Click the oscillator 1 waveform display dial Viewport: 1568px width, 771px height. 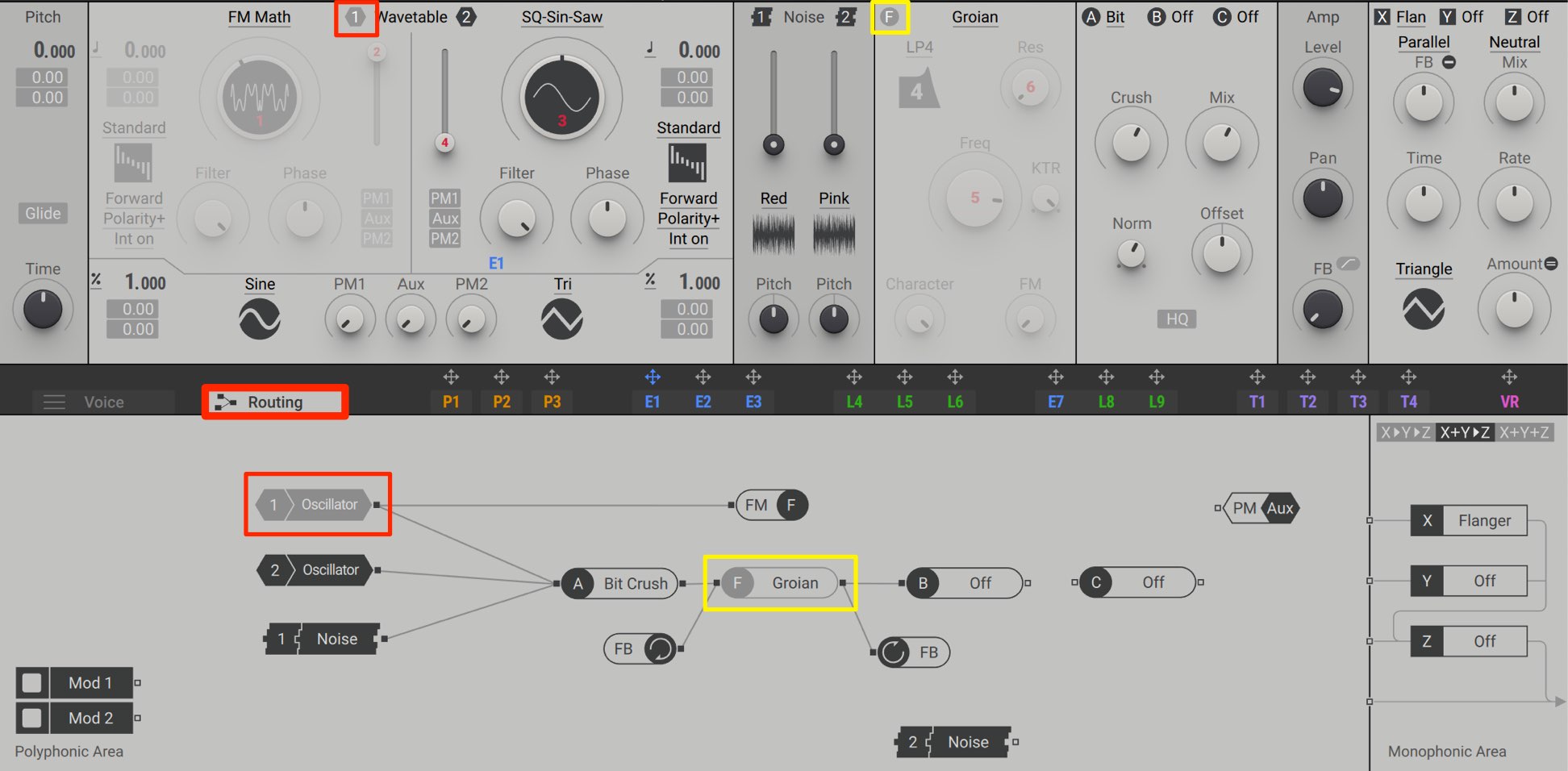[x=260, y=98]
